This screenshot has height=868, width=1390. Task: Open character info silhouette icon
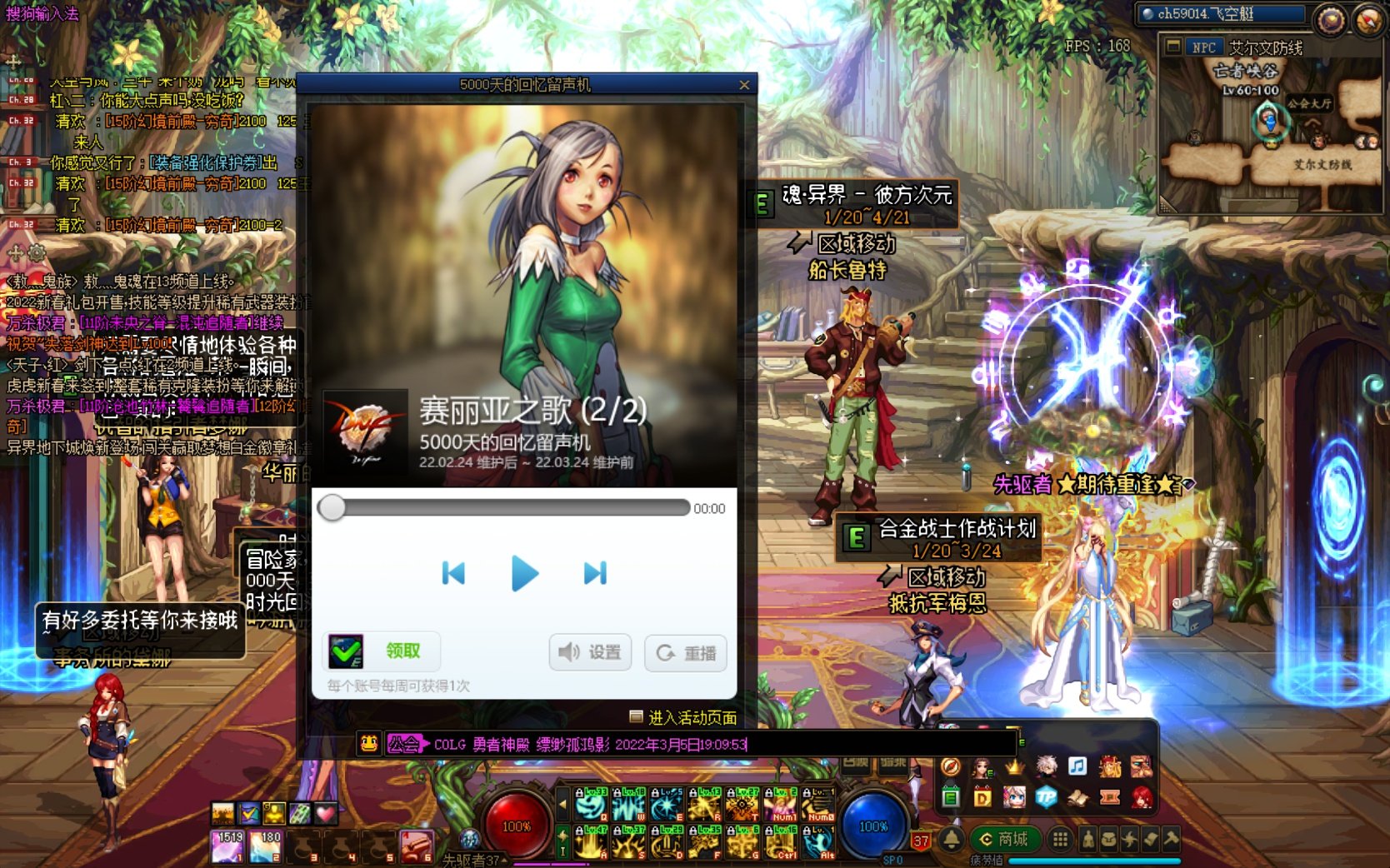1087,840
